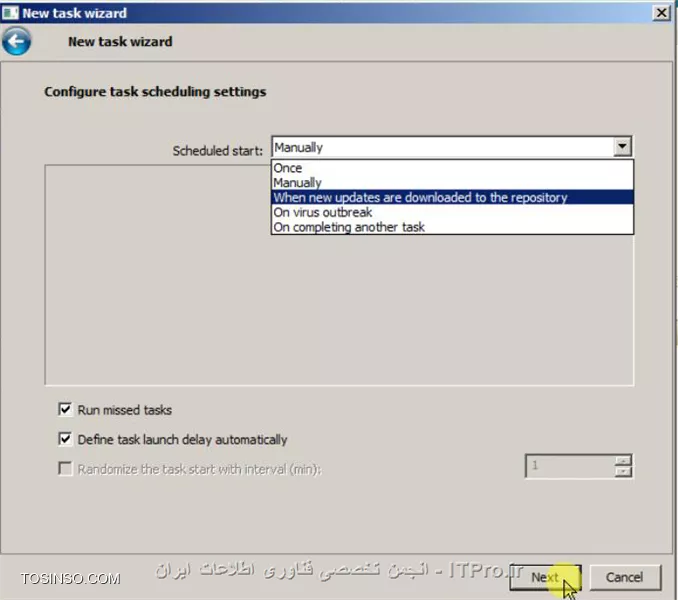The image size is (678, 600).
Task: Choose 'When new updates are downloaded to the repository'
Action: click(452, 197)
